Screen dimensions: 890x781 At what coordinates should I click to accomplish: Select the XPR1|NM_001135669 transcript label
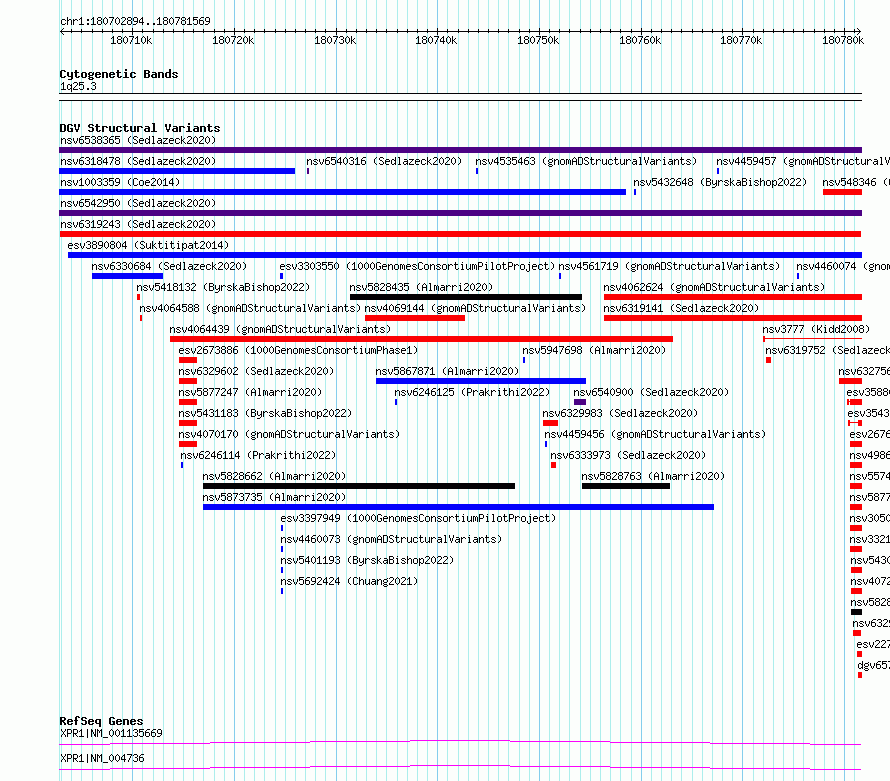click(x=111, y=733)
